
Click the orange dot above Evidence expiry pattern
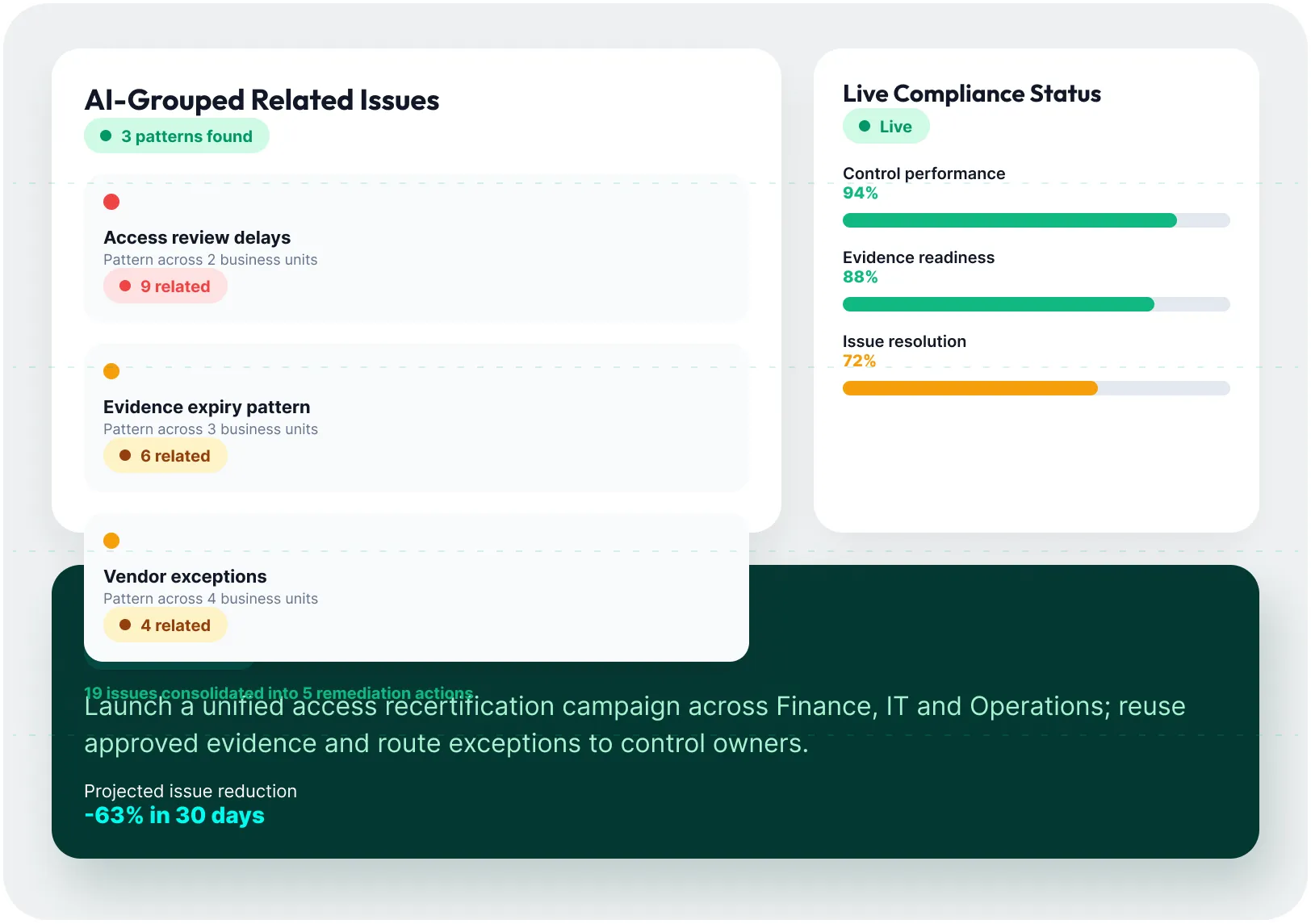(111, 371)
